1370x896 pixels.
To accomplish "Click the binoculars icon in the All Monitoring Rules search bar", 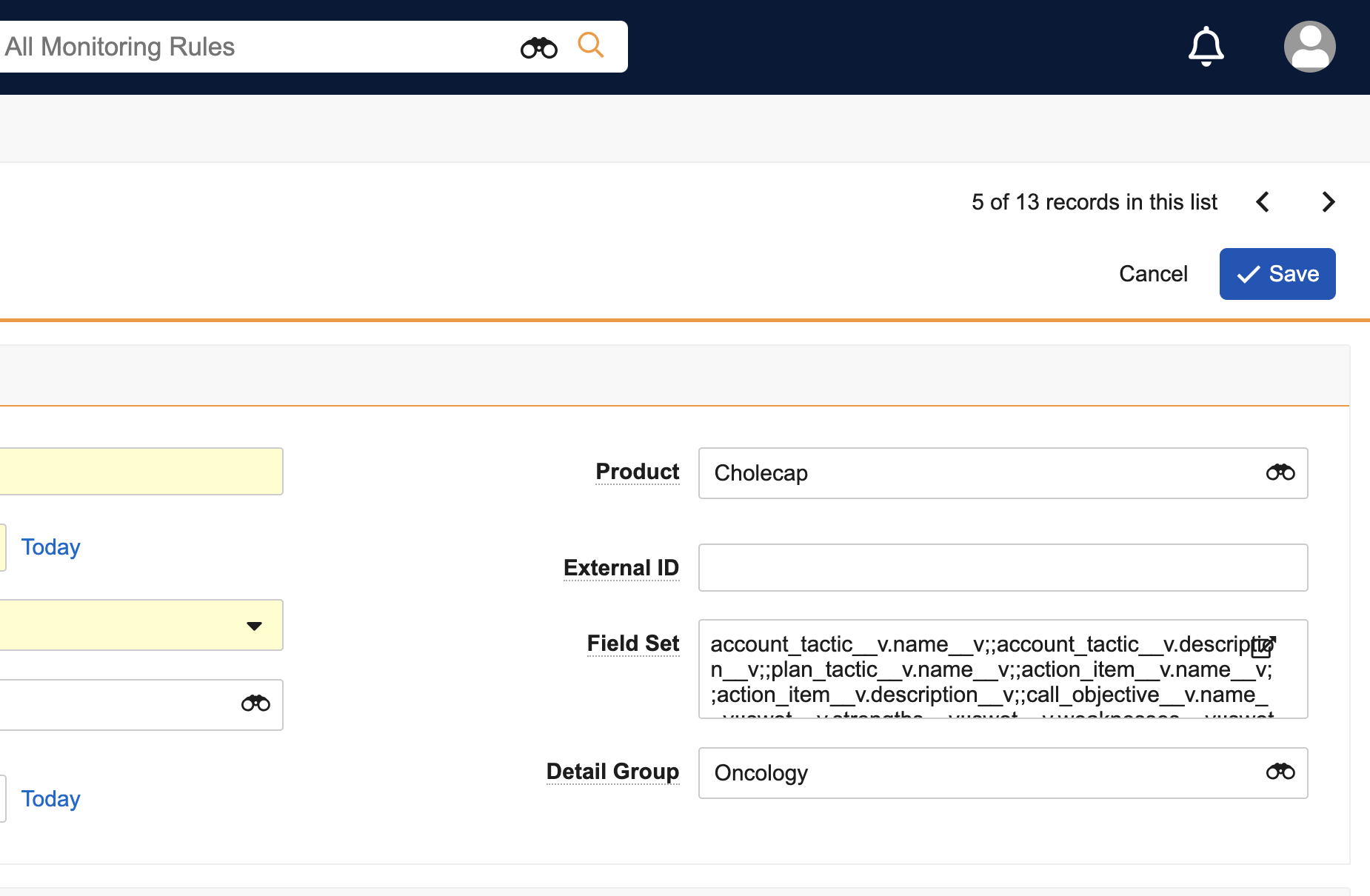I will click(x=538, y=48).
